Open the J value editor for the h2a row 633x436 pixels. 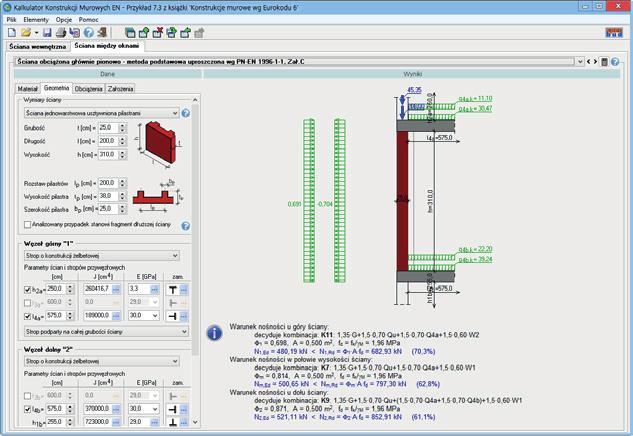116,289
